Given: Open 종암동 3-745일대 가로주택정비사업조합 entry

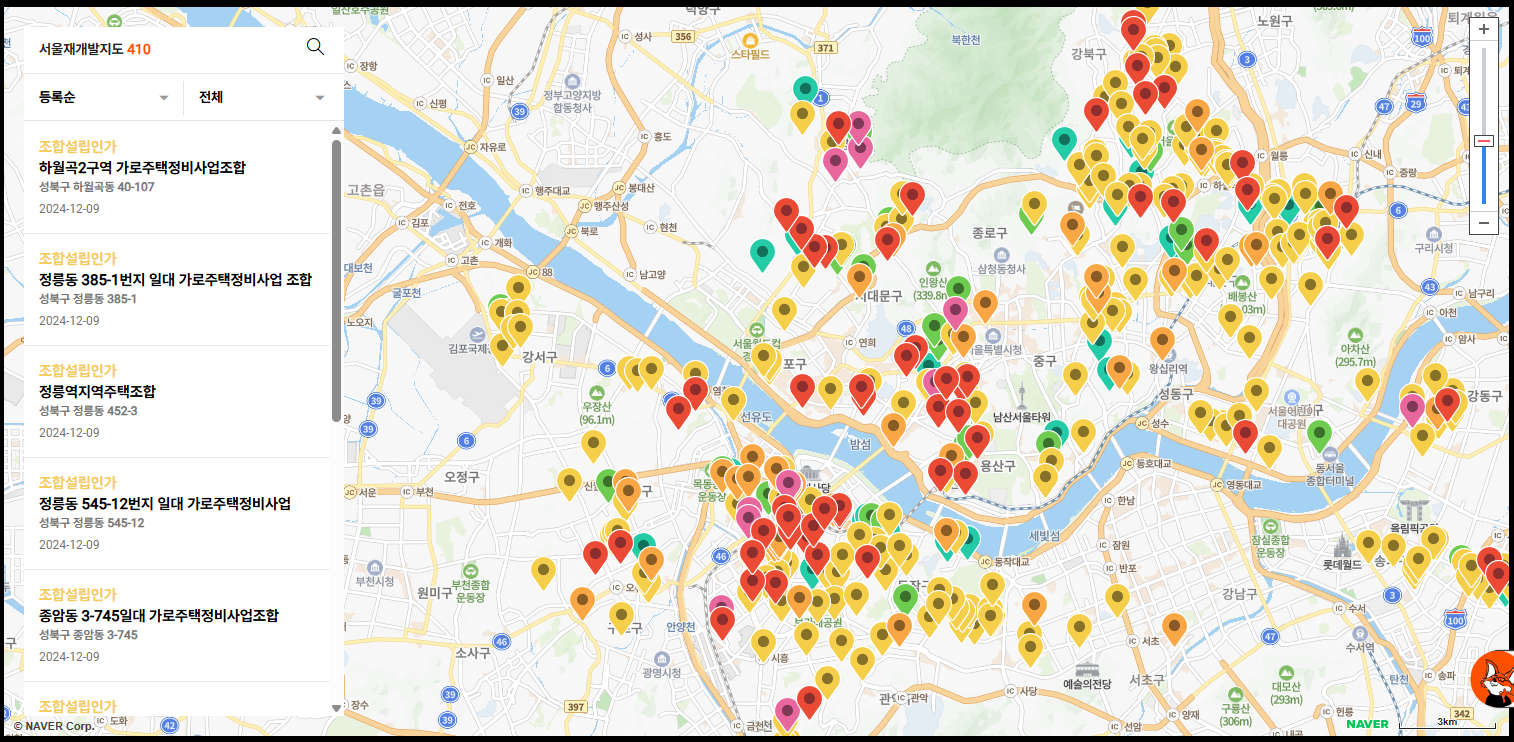Looking at the screenshot, I should click(177, 626).
